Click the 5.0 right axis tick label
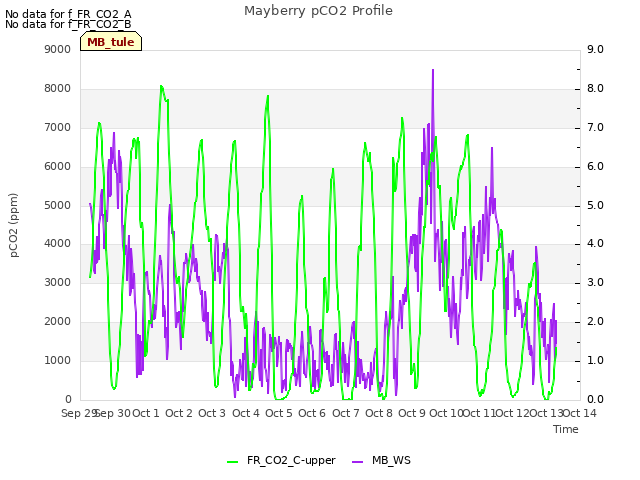 pos(595,205)
